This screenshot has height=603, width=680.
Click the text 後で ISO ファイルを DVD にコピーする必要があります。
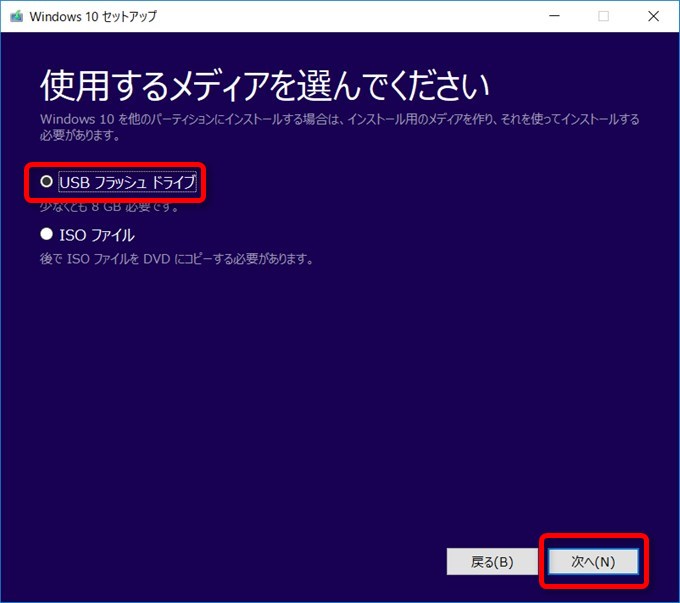(177, 259)
